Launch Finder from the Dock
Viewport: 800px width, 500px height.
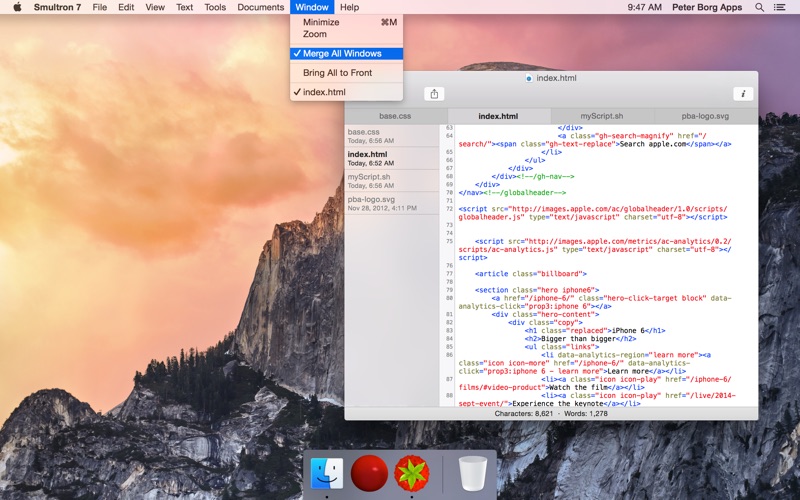click(x=327, y=473)
